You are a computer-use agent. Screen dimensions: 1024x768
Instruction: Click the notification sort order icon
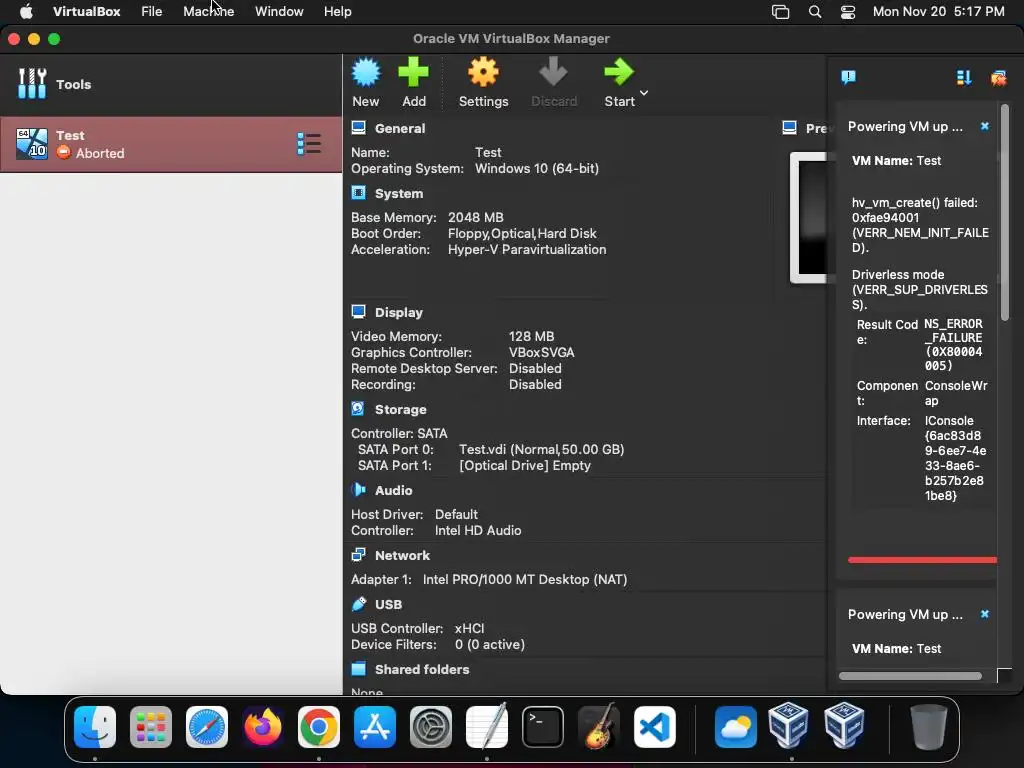[964, 78]
